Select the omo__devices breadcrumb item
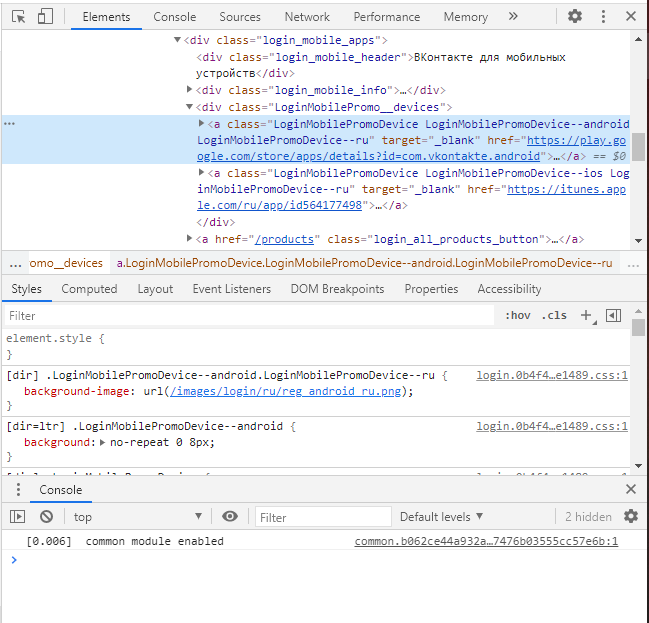This screenshot has width=649, height=623. point(66,263)
